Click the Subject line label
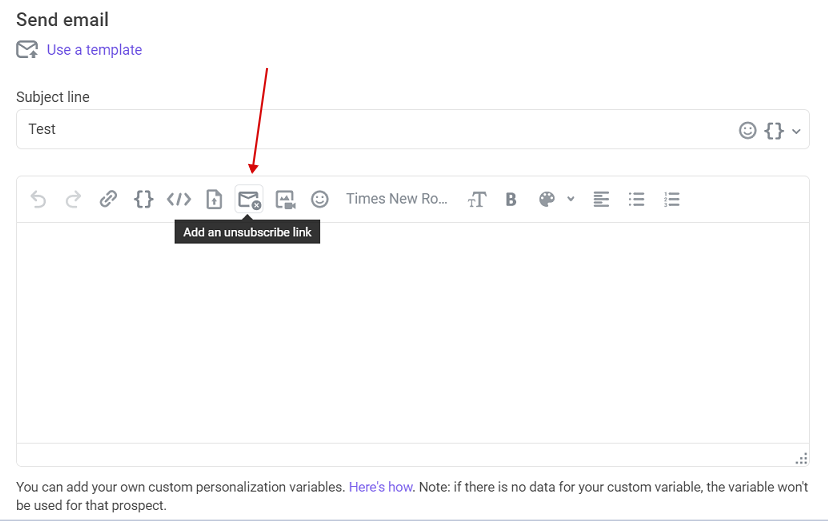The image size is (828, 521). click(53, 97)
